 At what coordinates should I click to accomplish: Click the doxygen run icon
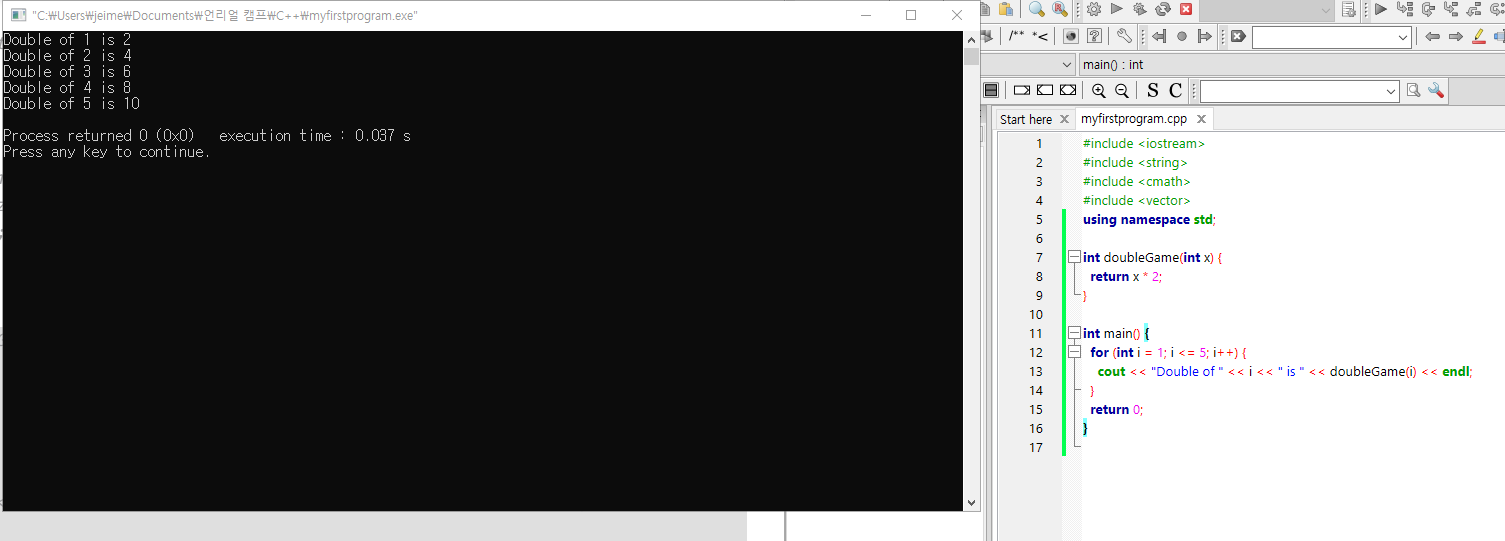pos(1071,36)
